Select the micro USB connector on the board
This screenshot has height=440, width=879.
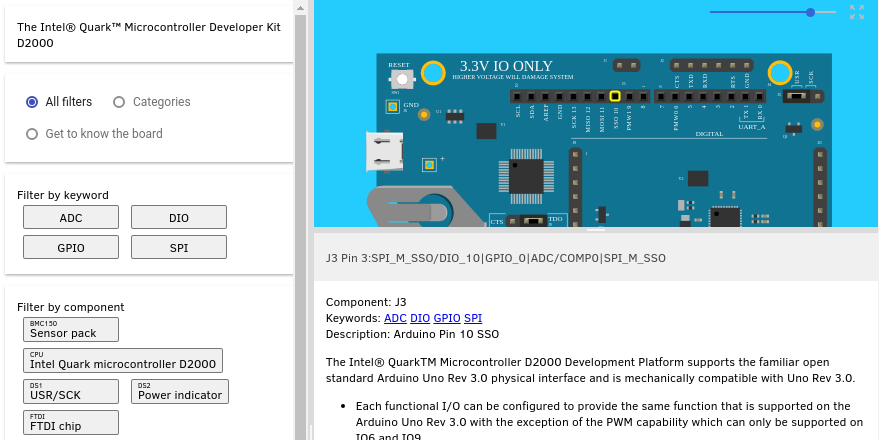click(x=385, y=151)
